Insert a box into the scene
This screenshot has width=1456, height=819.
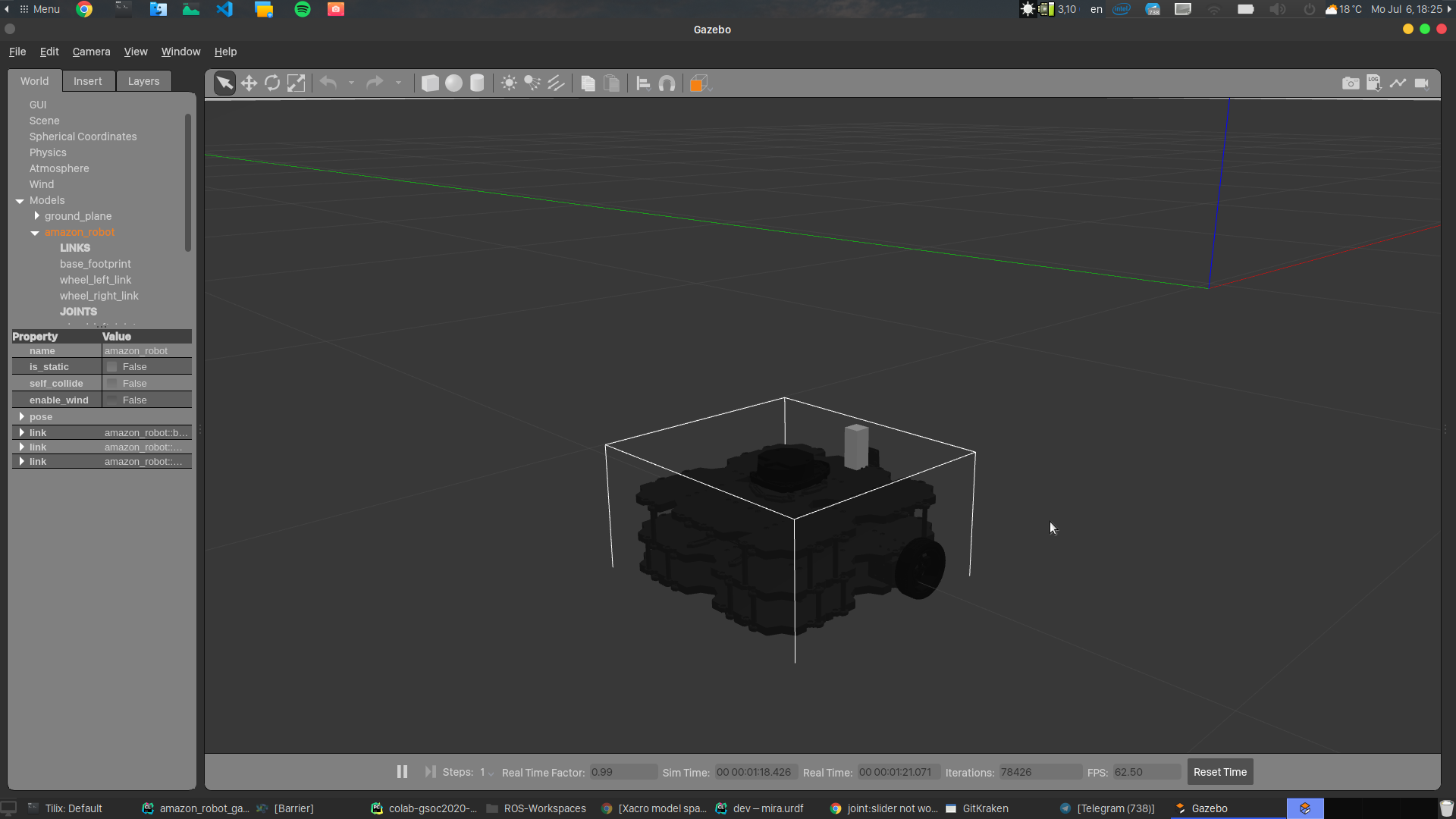pyautogui.click(x=430, y=83)
